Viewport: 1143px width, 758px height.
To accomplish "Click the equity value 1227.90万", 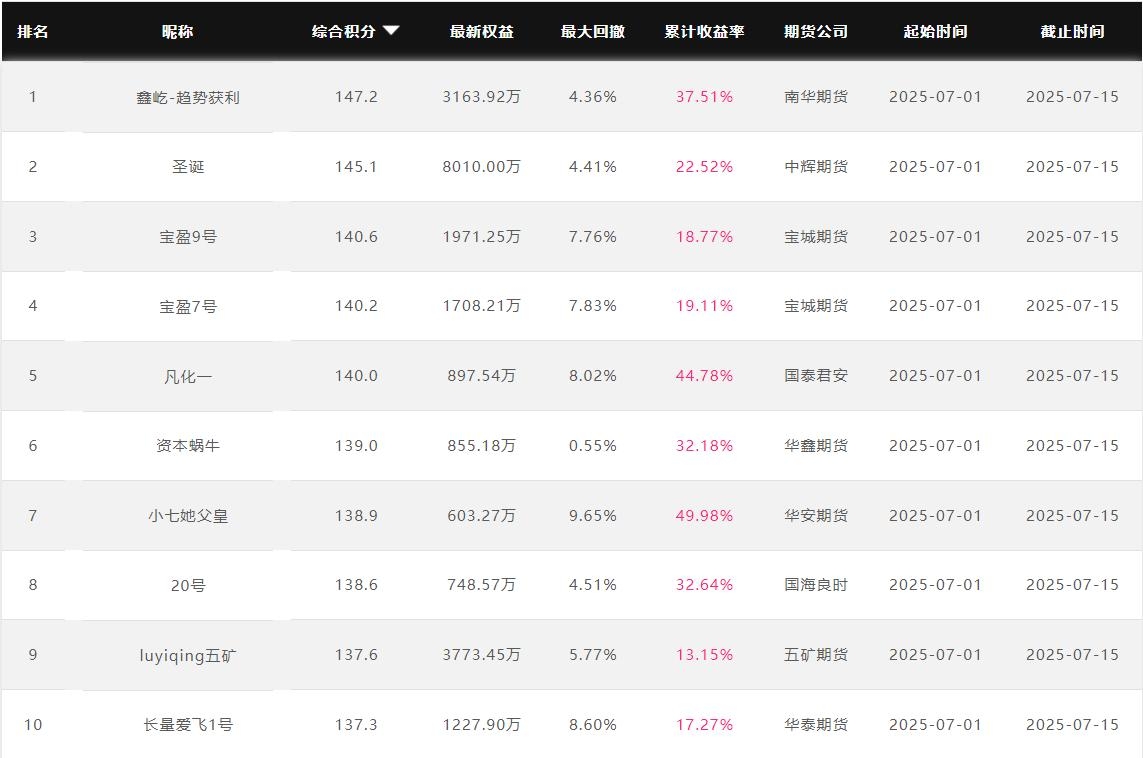I will tap(482, 725).
